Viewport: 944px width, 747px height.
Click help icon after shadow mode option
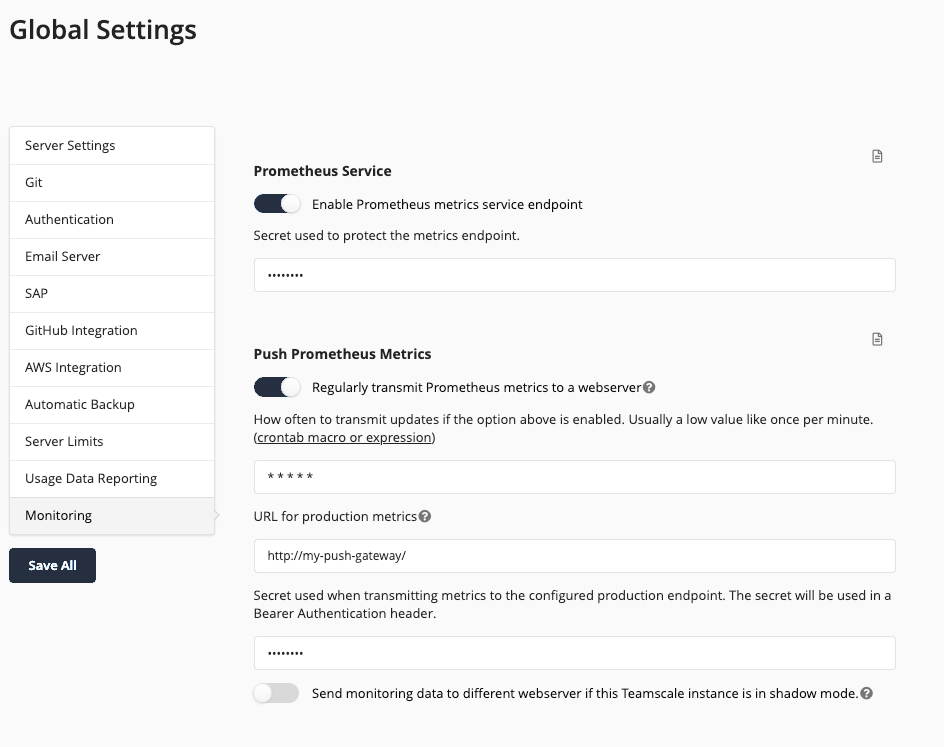click(866, 693)
